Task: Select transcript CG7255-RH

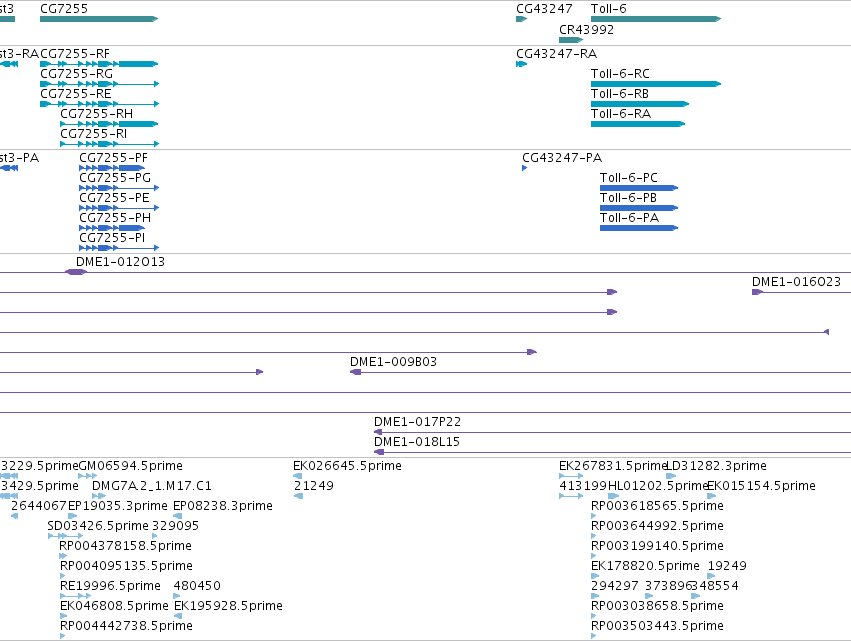Action: [109, 124]
